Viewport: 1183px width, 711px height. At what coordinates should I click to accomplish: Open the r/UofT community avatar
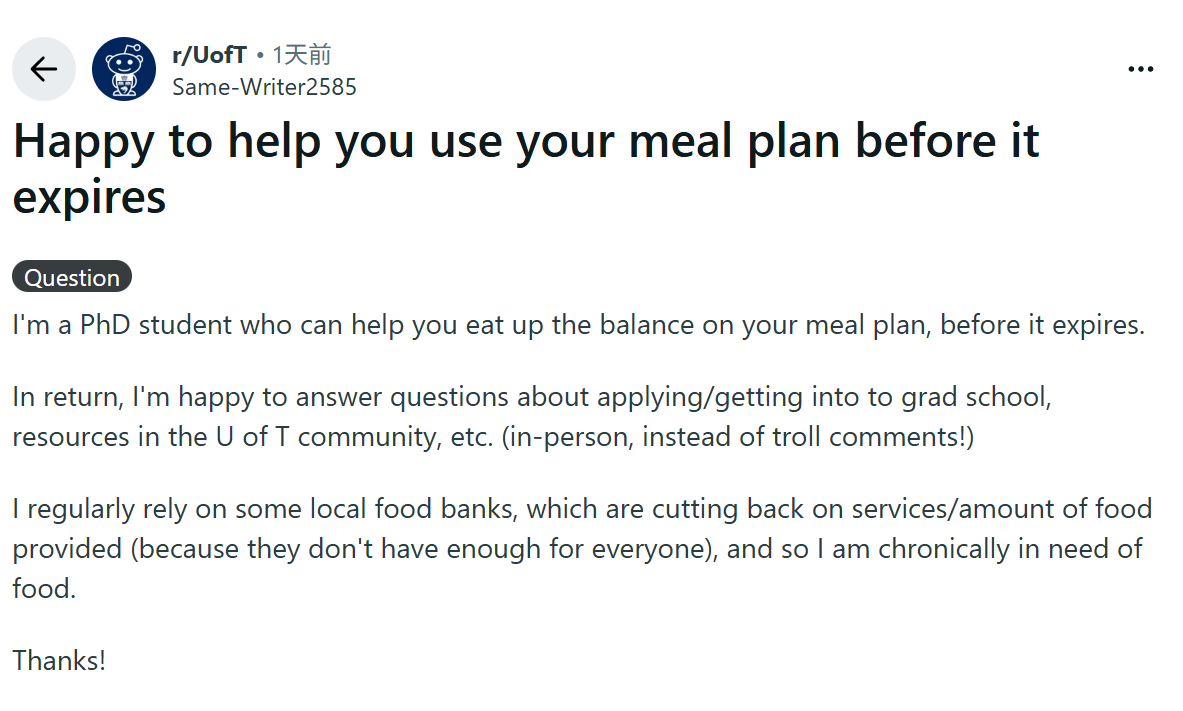click(x=124, y=69)
